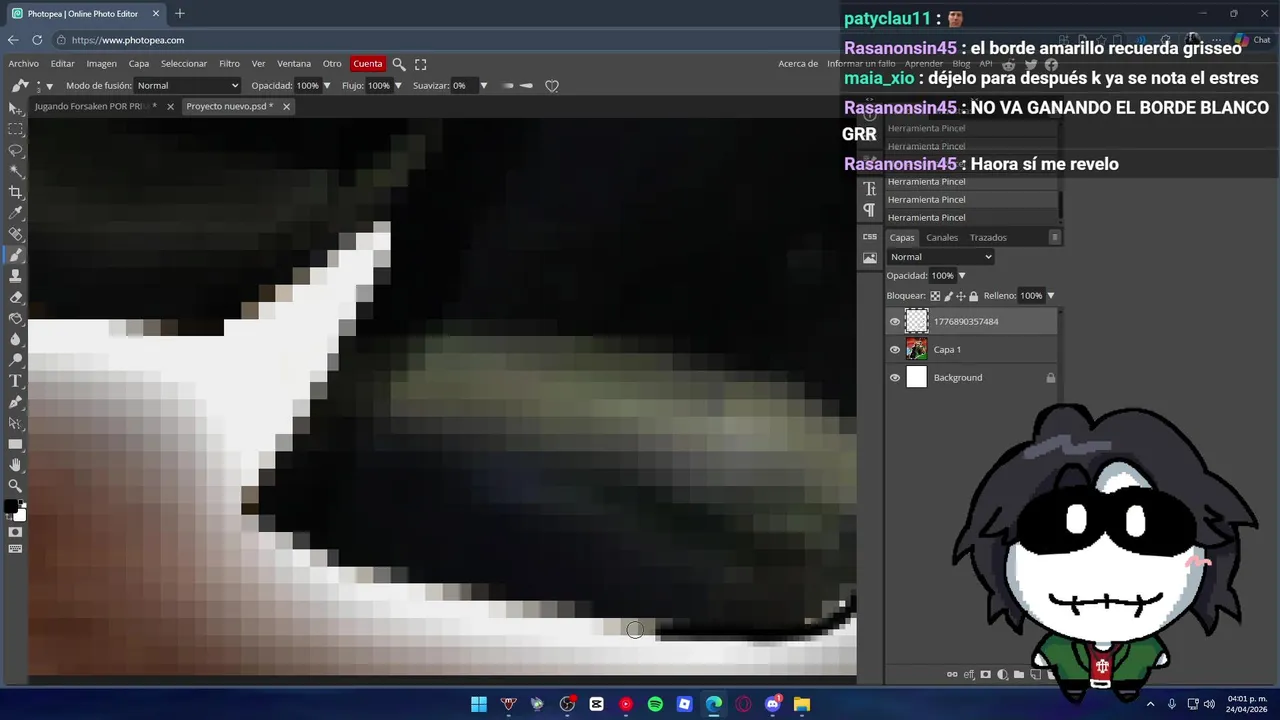Open the Seleccionar menu
Screen dimensions: 1280x720
(184, 64)
